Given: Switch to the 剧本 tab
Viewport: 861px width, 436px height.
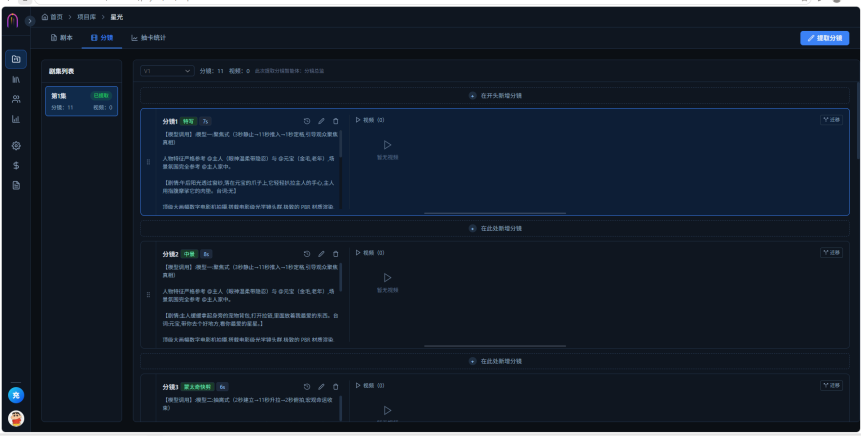Looking at the screenshot, I should pyautogui.click(x=62, y=38).
